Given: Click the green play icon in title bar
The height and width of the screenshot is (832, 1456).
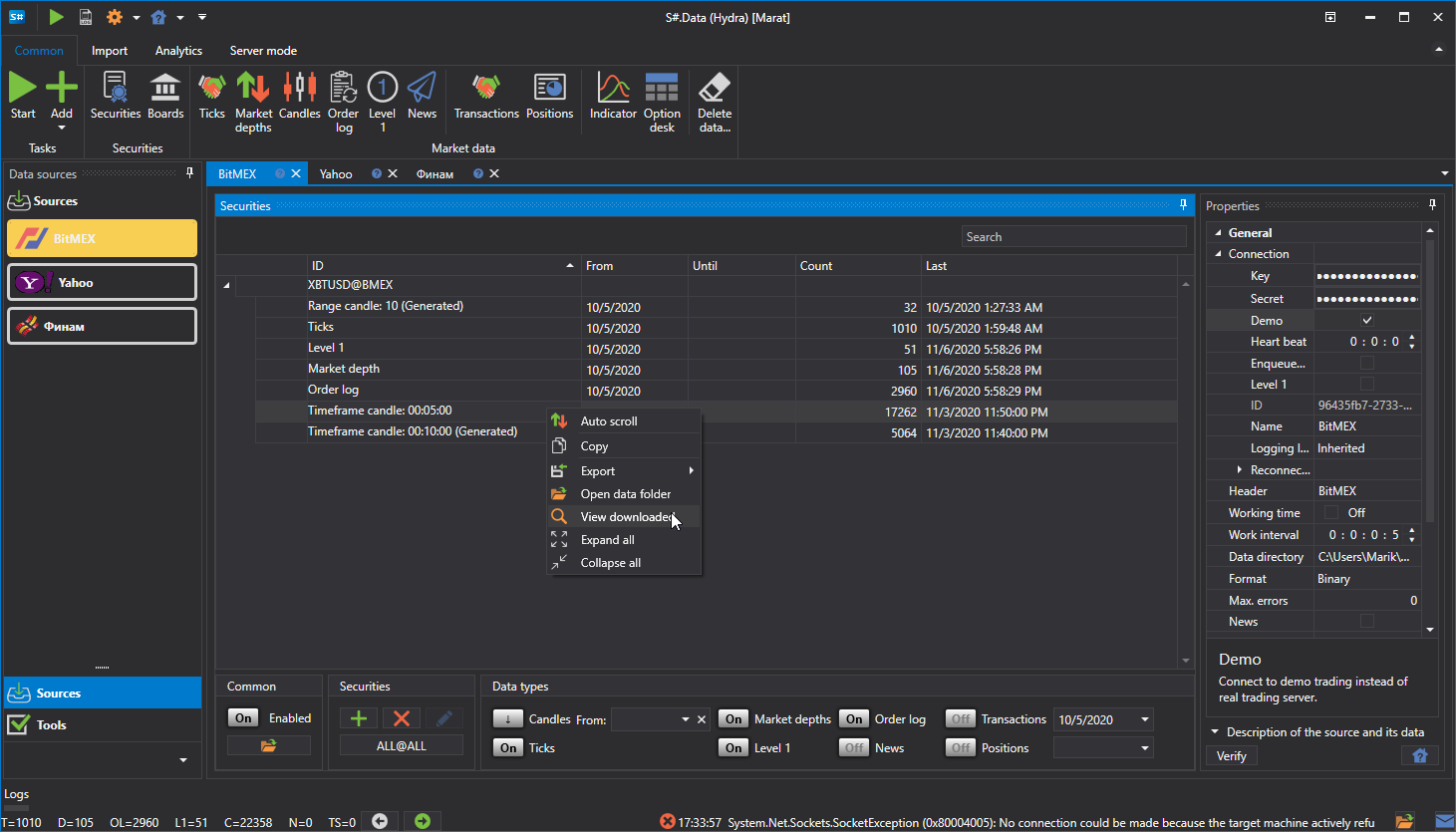Looking at the screenshot, I should 56,17.
